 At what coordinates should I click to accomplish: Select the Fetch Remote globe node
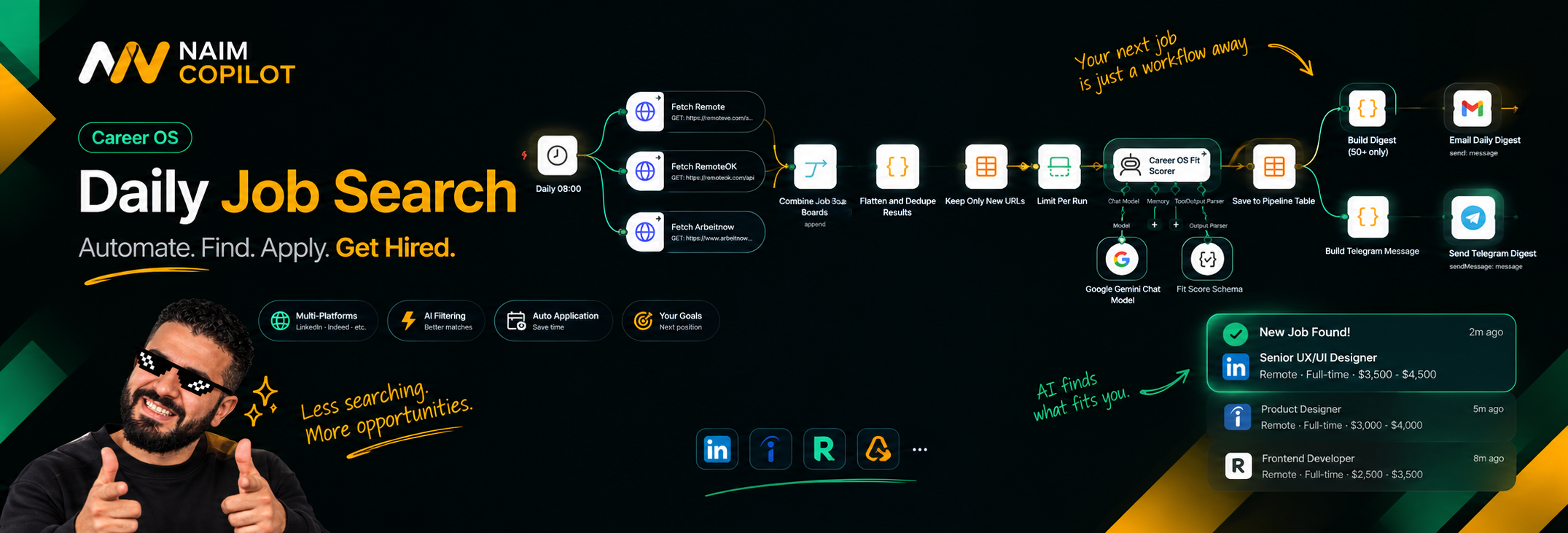click(695, 112)
